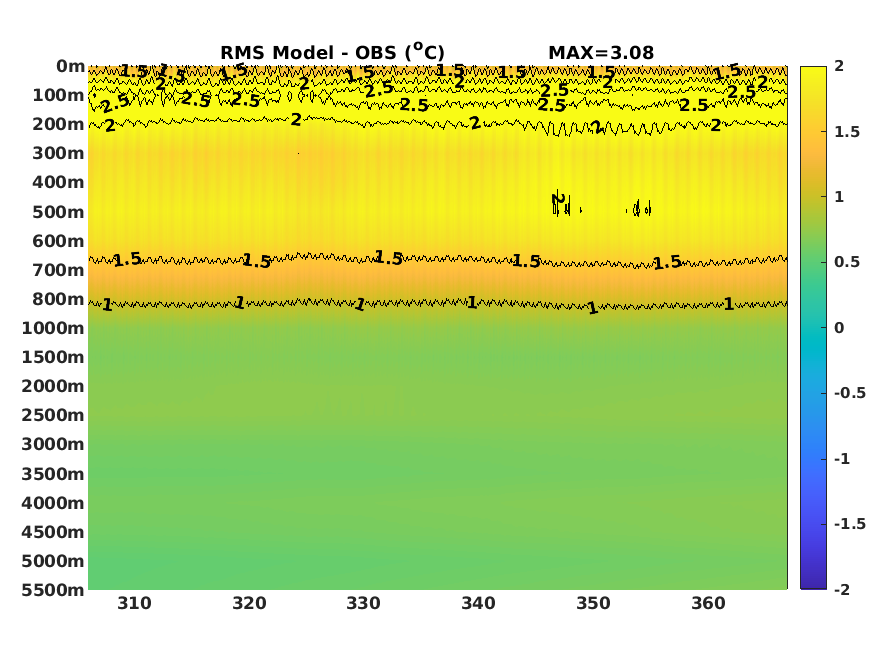The width and height of the screenshot is (875, 656).
Task: Select the '3000m' depth axis label
Action: point(53,444)
